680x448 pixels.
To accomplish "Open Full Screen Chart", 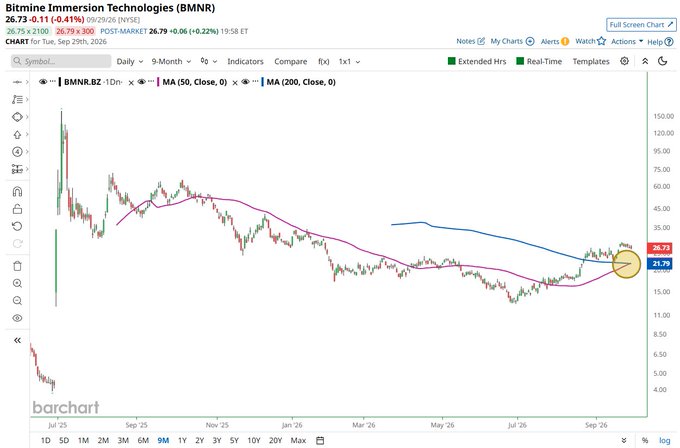I will [x=641, y=25].
